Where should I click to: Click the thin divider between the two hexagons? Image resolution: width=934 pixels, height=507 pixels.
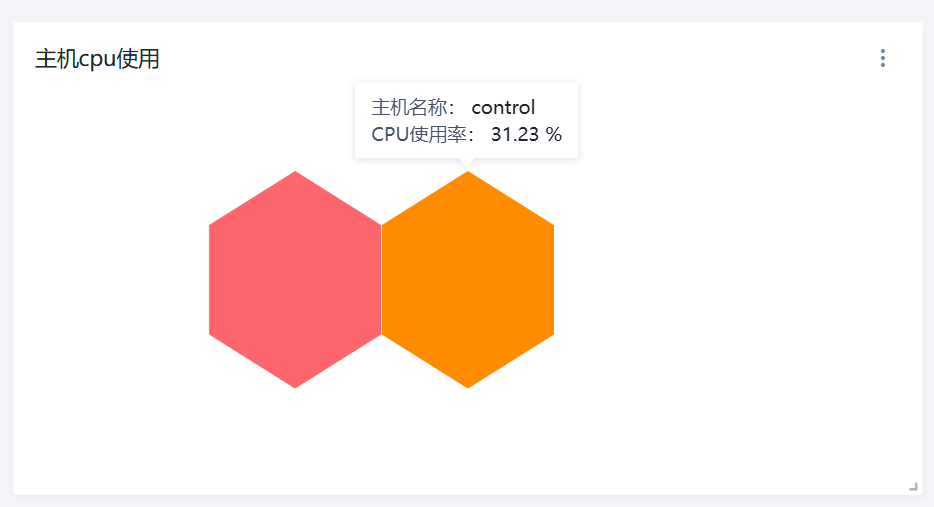[x=381, y=280]
